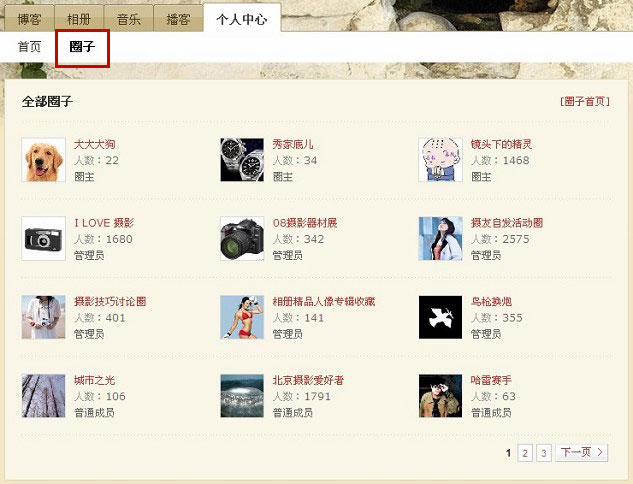Open the [圈子首页] link
633x484 pixels.
pos(585,101)
